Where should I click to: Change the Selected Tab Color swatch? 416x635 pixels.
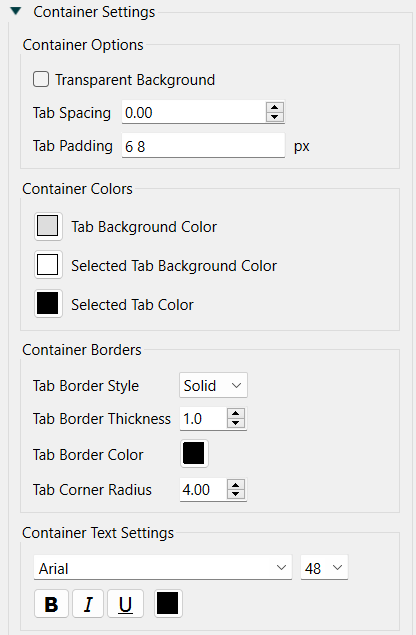tap(48, 303)
